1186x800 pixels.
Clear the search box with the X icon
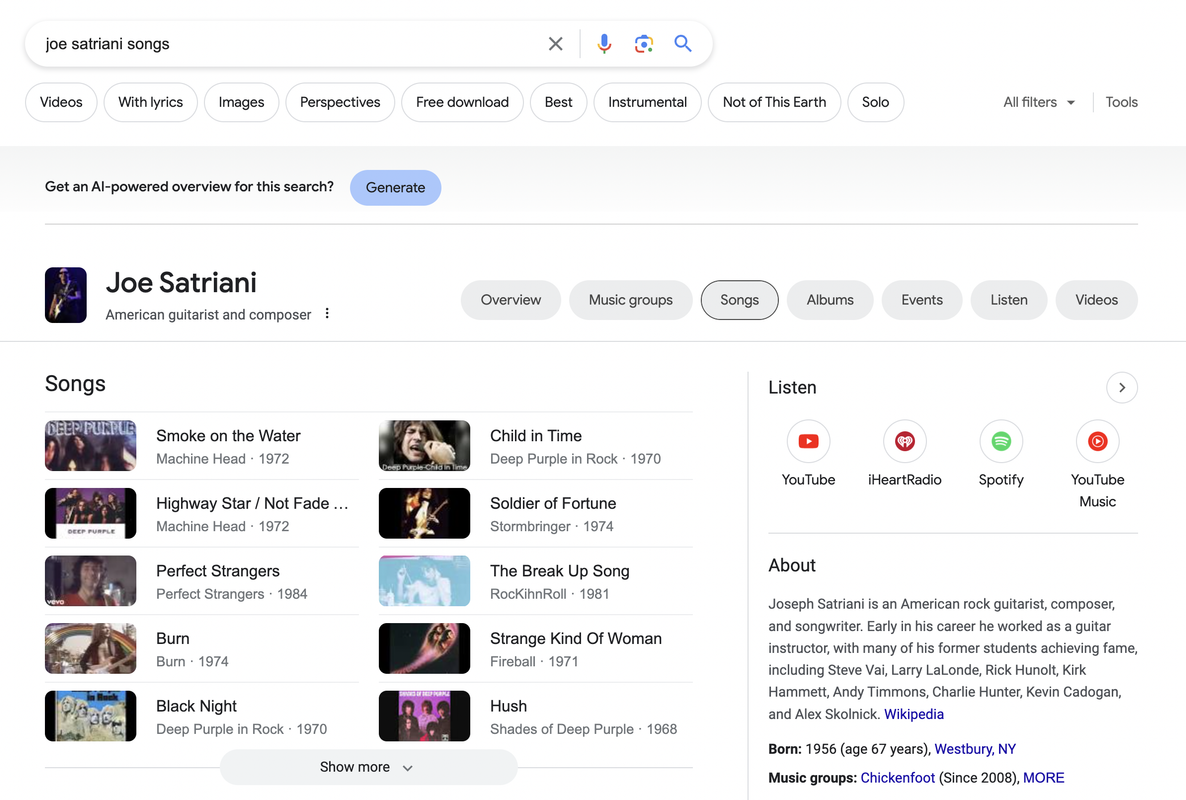click(x=555, y=44)
